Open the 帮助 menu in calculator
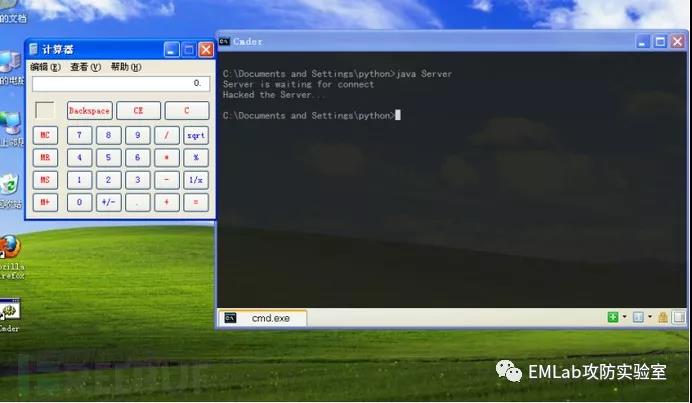This screenshot has width=692, height=403. (x=126, y=67)
